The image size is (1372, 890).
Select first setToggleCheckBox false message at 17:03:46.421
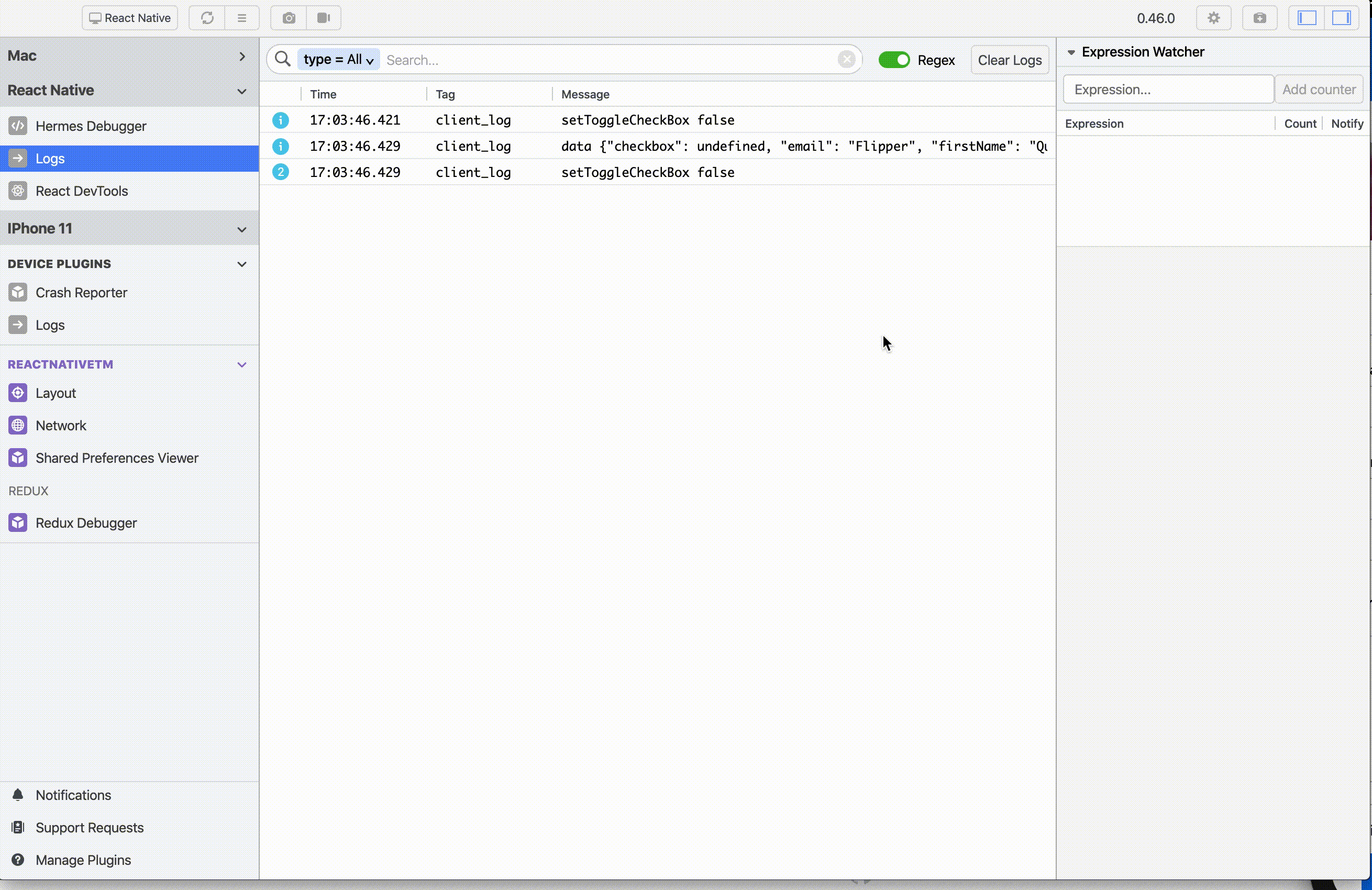(648, 120)
